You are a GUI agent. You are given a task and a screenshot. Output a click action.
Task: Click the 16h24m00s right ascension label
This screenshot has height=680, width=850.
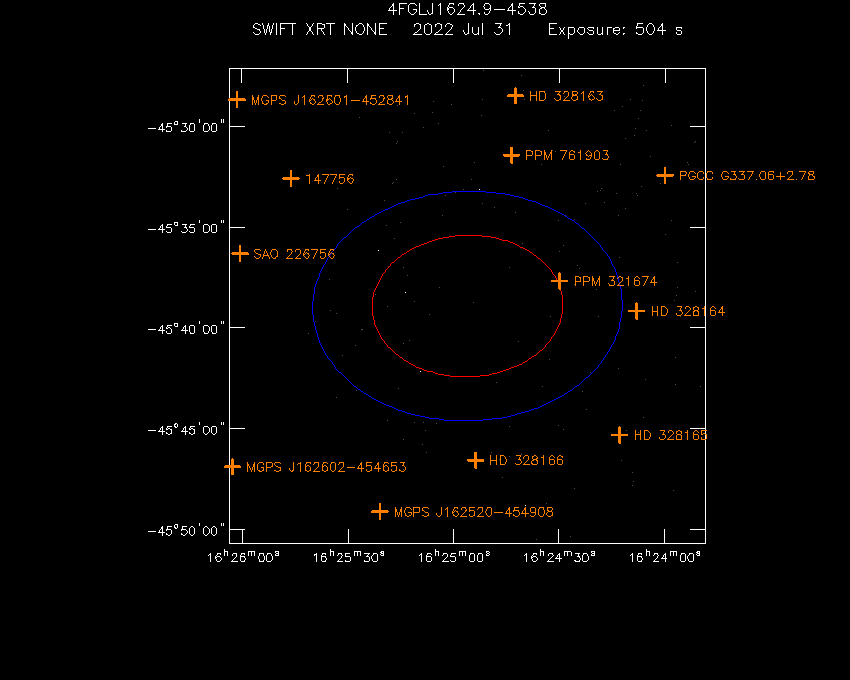point(665,557)
